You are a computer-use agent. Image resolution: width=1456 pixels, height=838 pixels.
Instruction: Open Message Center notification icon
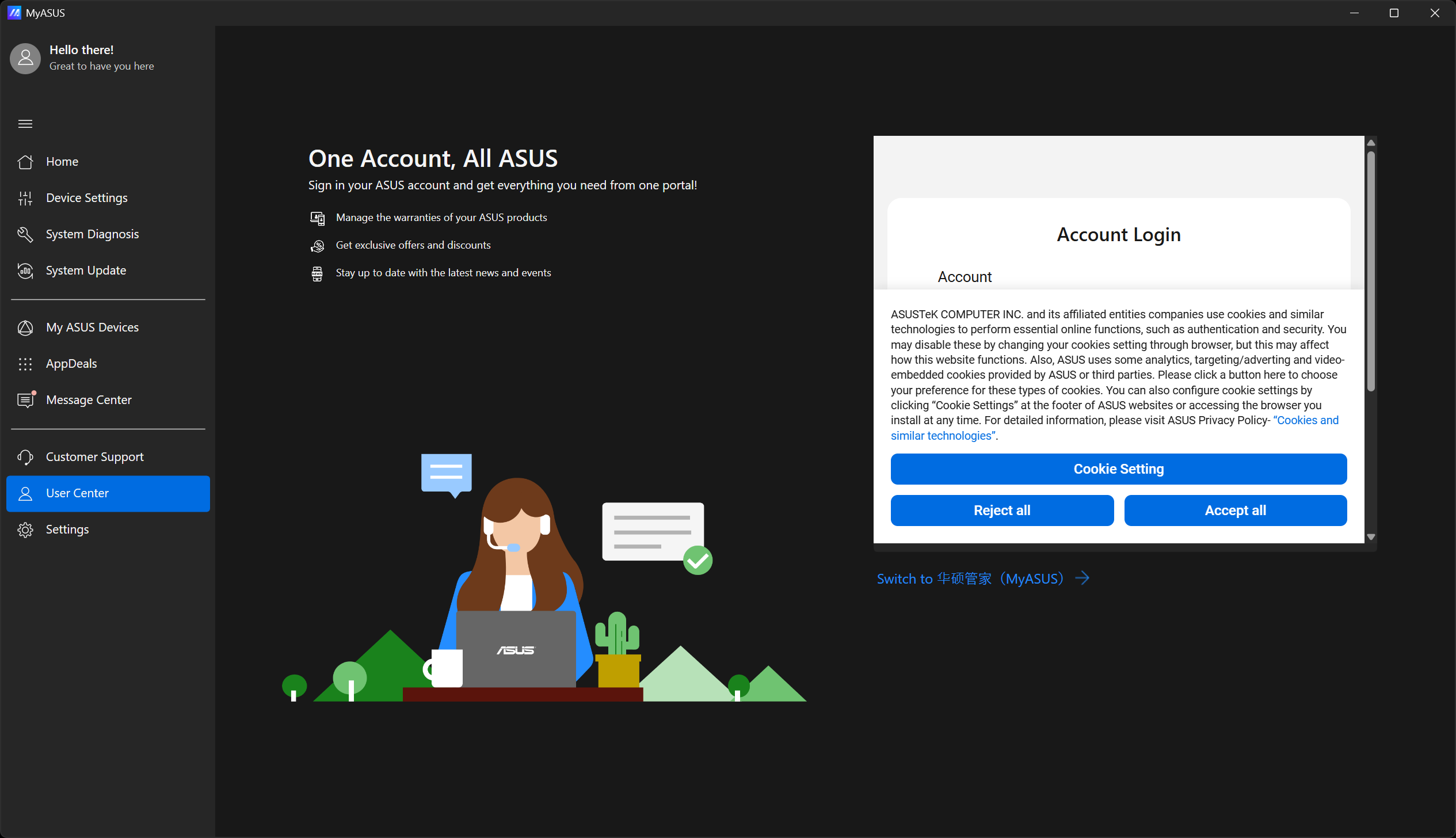[25, 400]
